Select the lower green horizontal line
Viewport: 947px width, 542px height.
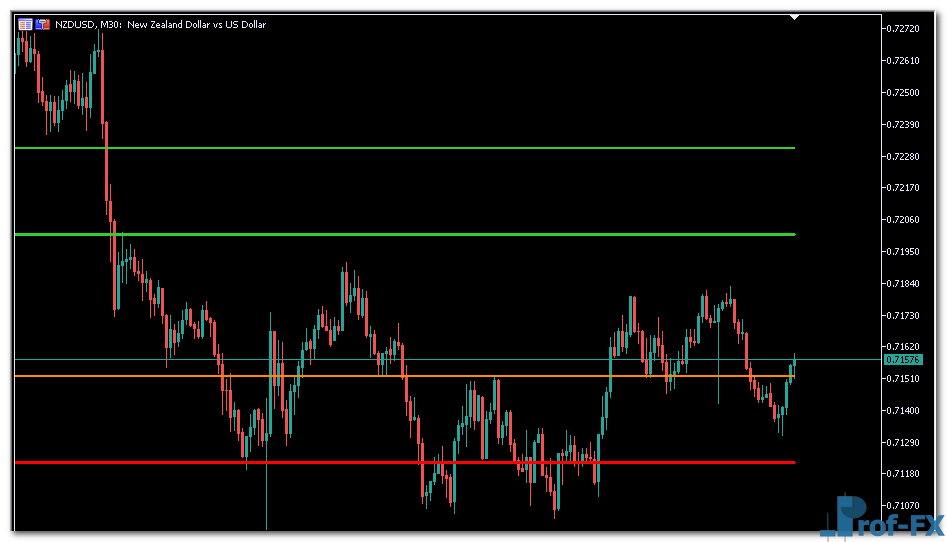tap(400, 234)
